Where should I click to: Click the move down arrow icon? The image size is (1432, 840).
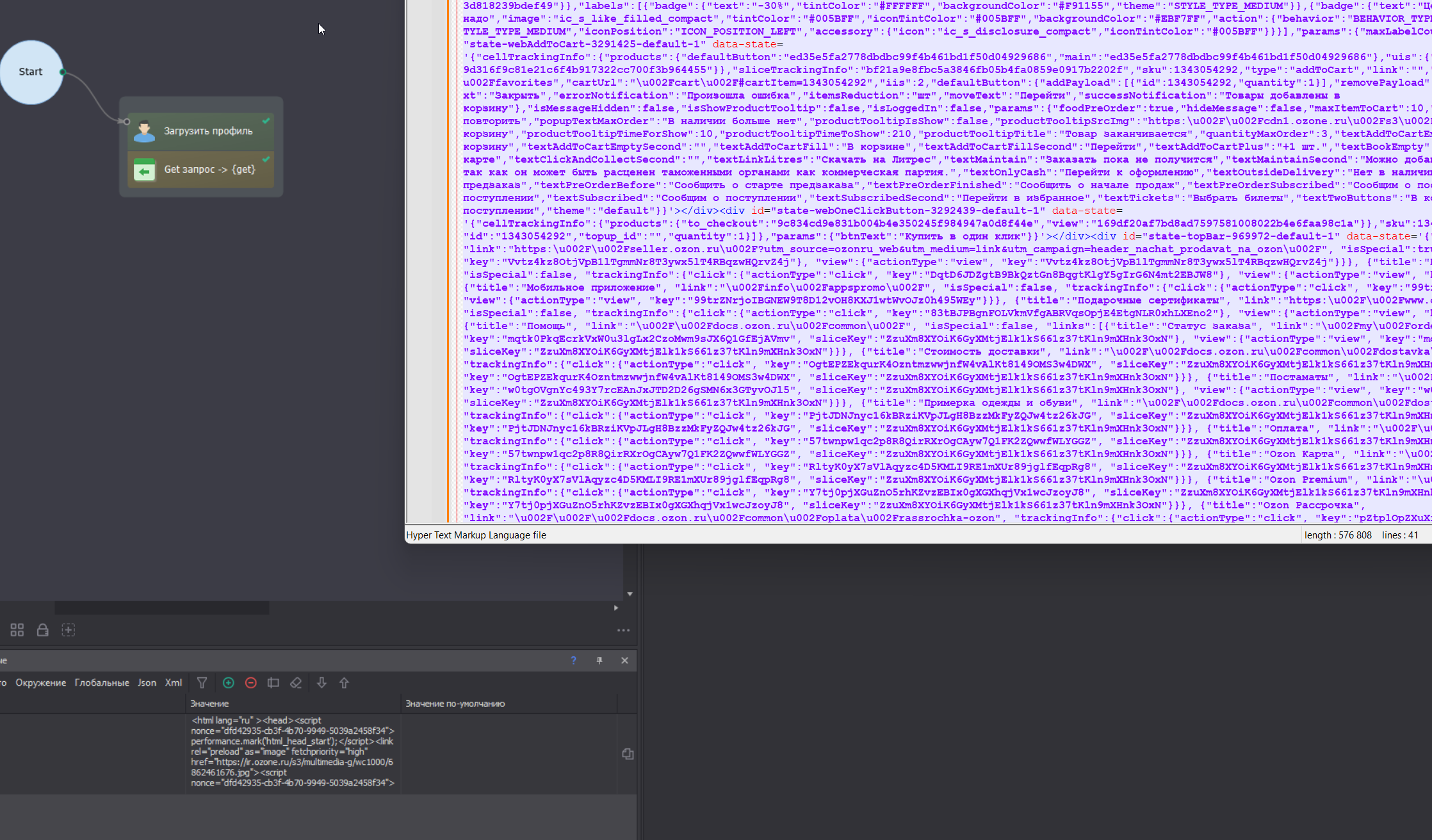tap(321, 683)
